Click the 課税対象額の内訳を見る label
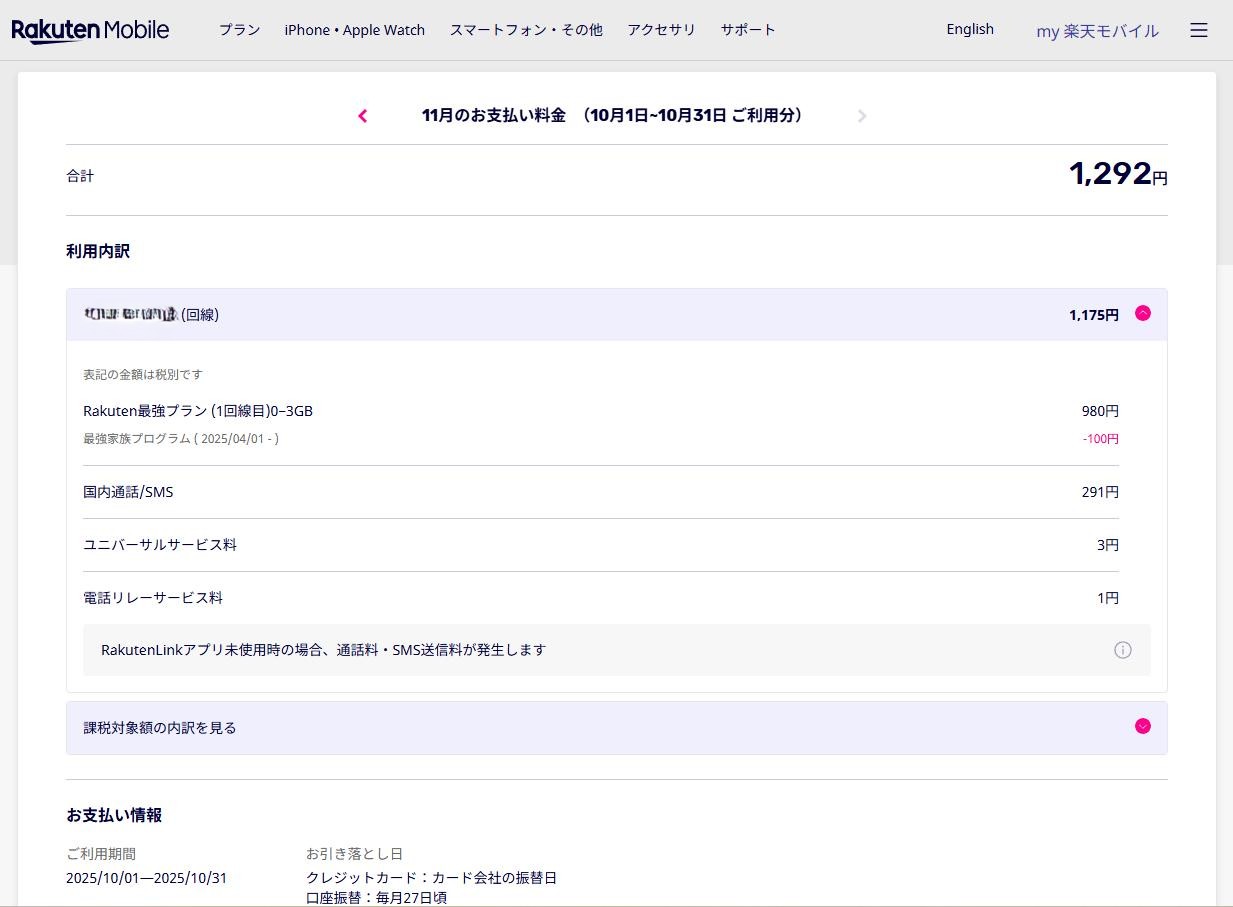The height and width of the screenshot is (907, 1233). click(160, 728)
